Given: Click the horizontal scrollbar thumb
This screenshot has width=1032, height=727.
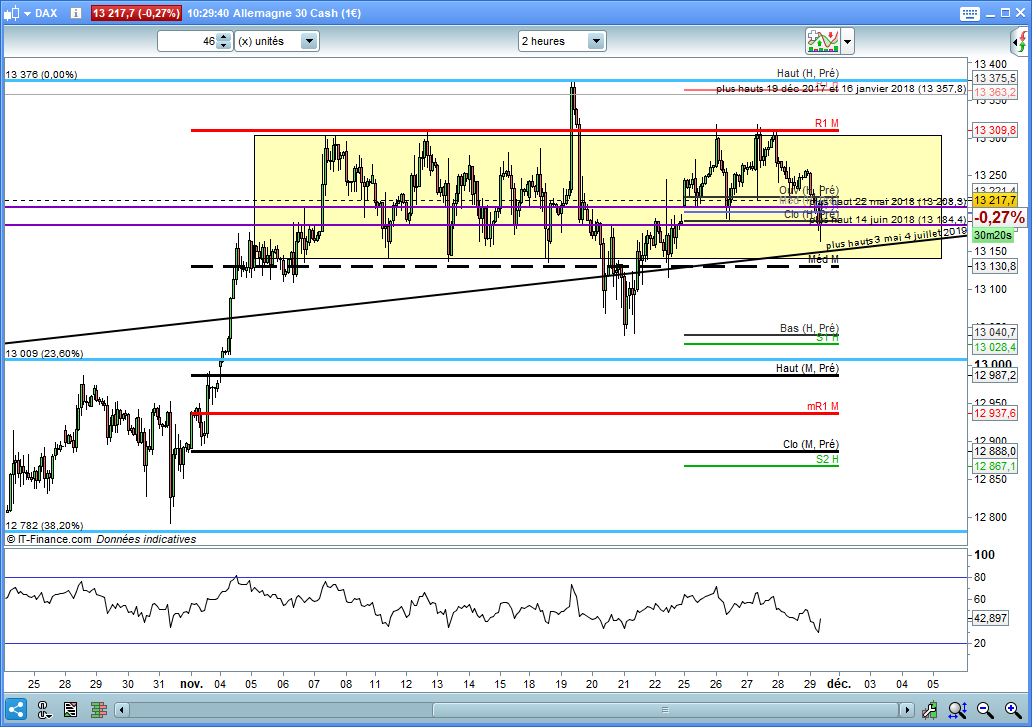Looking at the screenshot, I should [665, 710].
